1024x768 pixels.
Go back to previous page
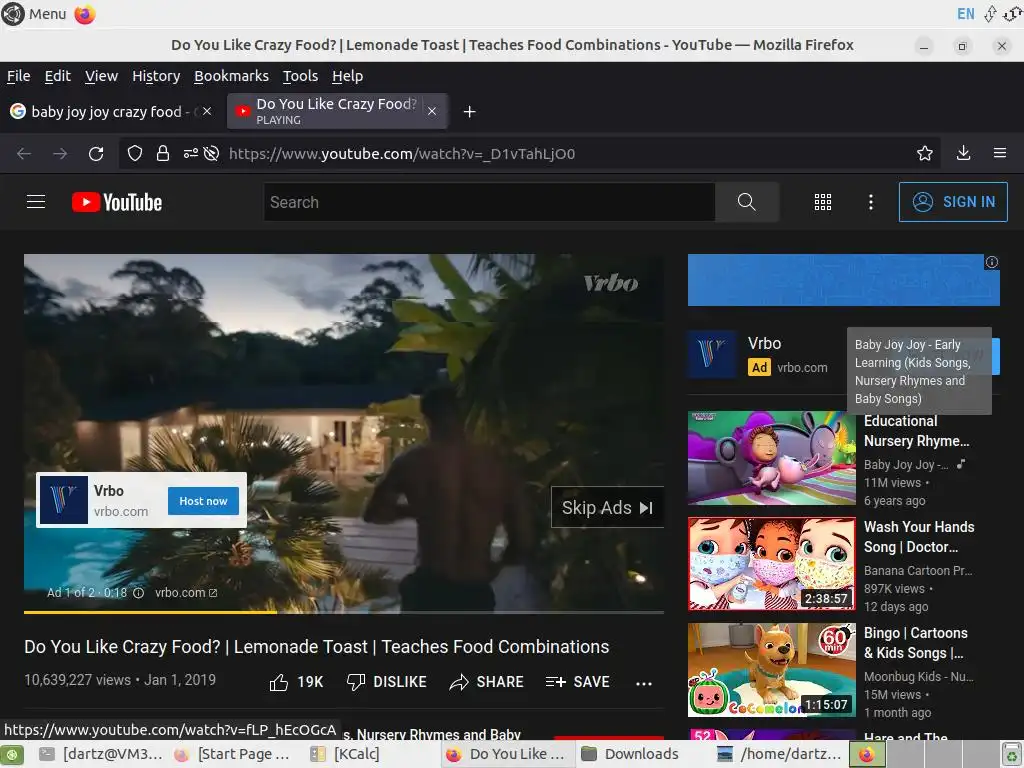click(x=24, y=153)
